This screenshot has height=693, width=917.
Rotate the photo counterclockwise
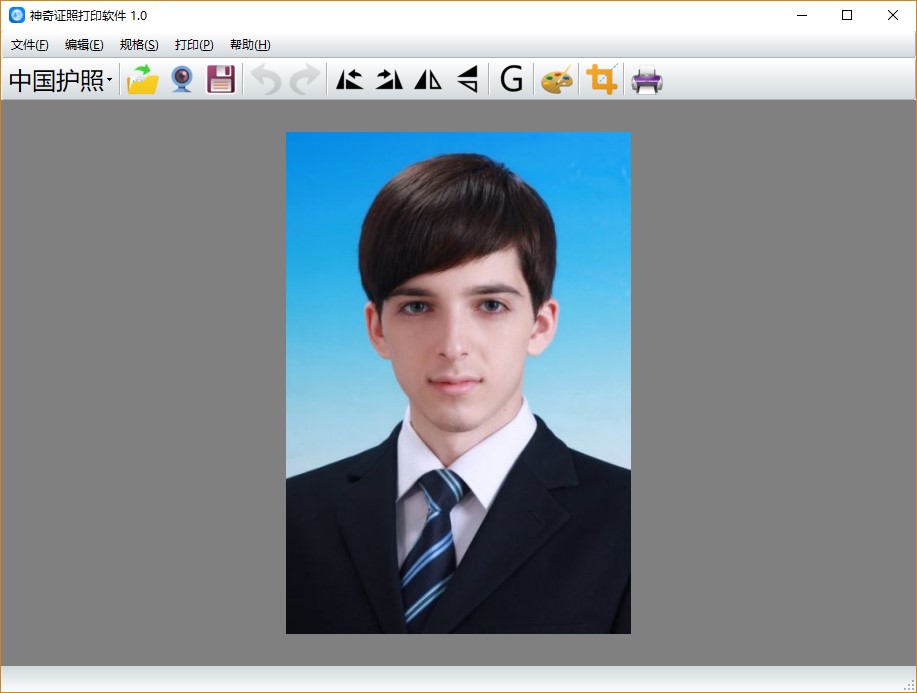point(349,78)
